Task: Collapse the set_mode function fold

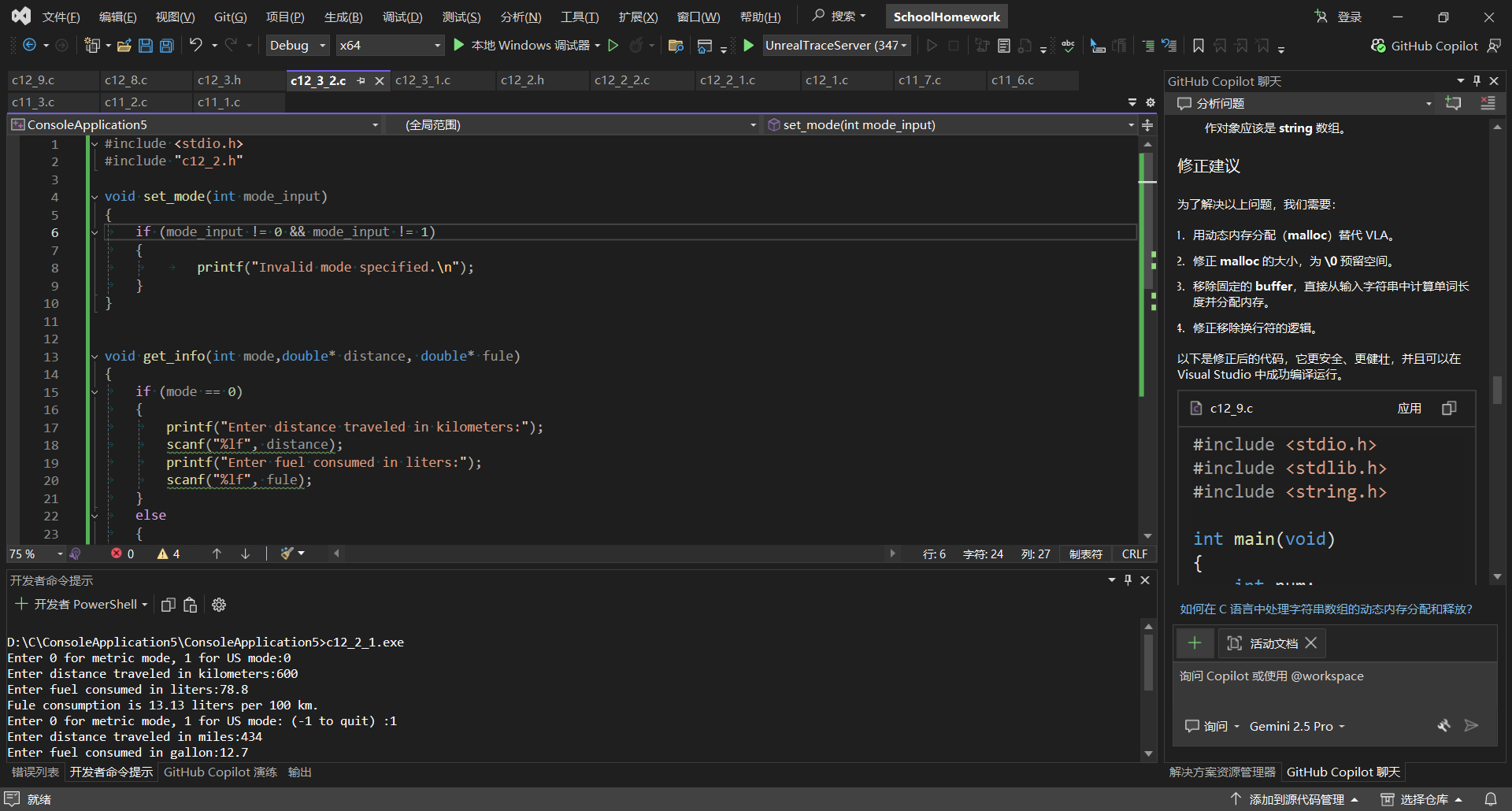Action: (94, 196)
